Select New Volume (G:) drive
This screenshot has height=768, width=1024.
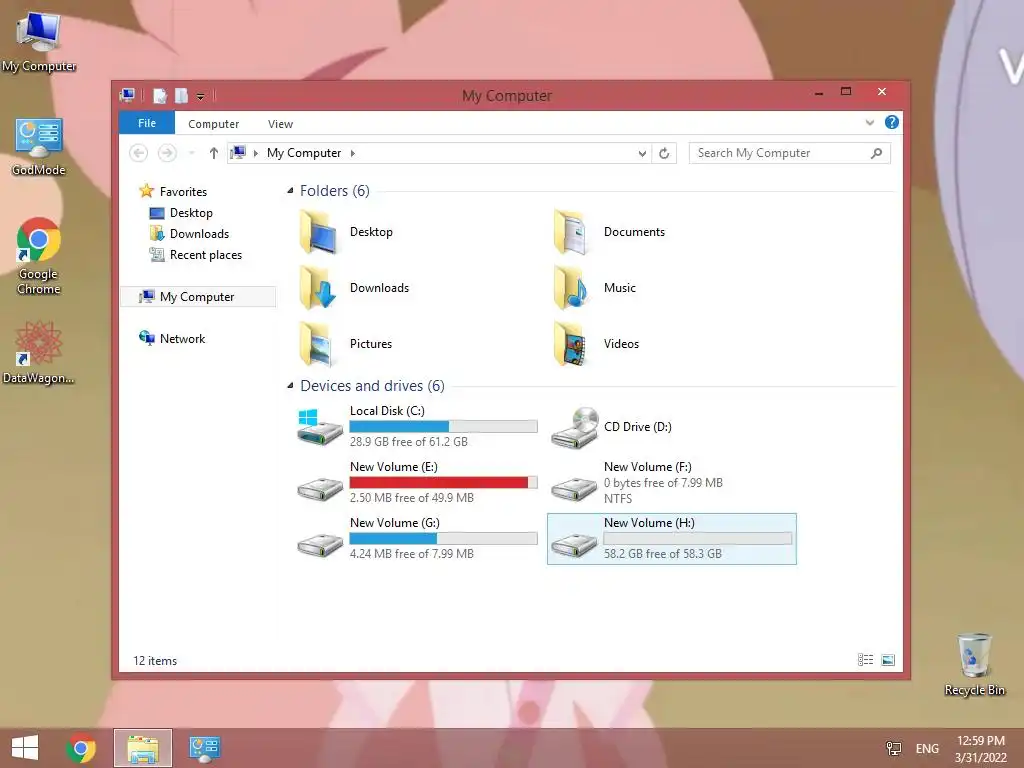pyautogui.click(x=417, y=539)
